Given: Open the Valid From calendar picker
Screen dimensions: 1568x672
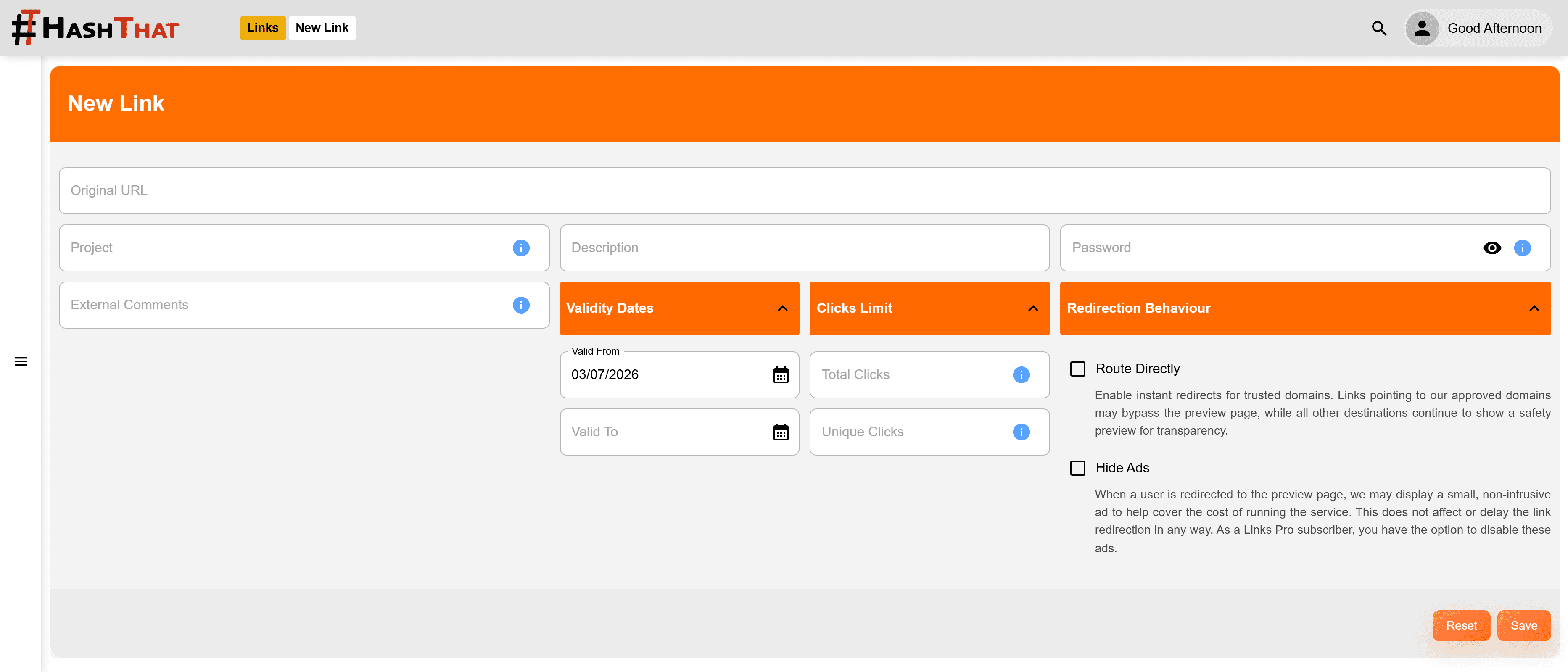Looking at the screenshot, I should [781, 375].
